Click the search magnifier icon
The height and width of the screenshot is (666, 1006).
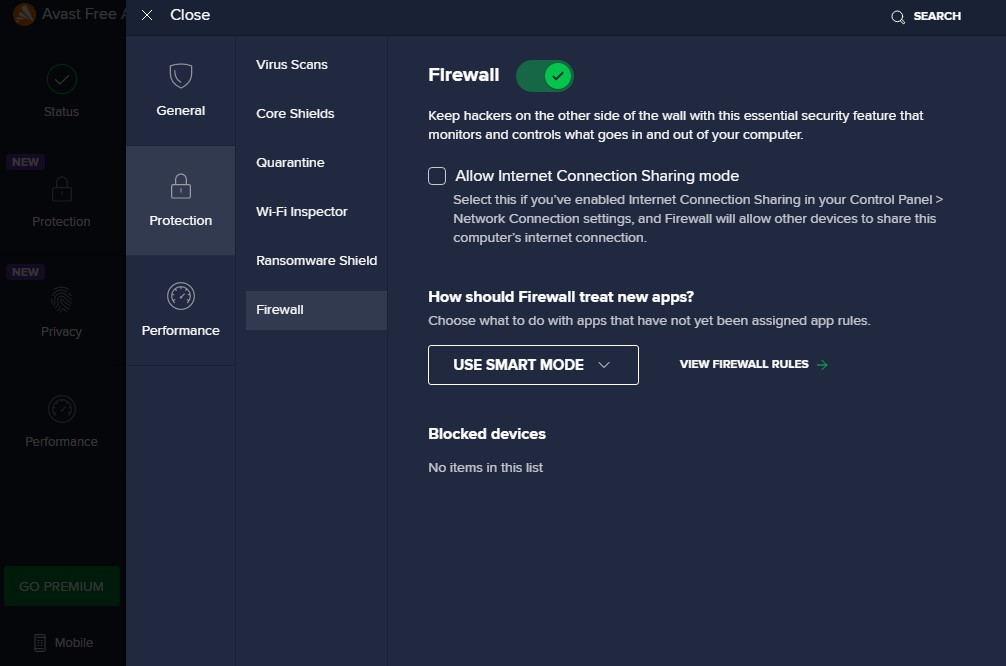tap(898, 17)
